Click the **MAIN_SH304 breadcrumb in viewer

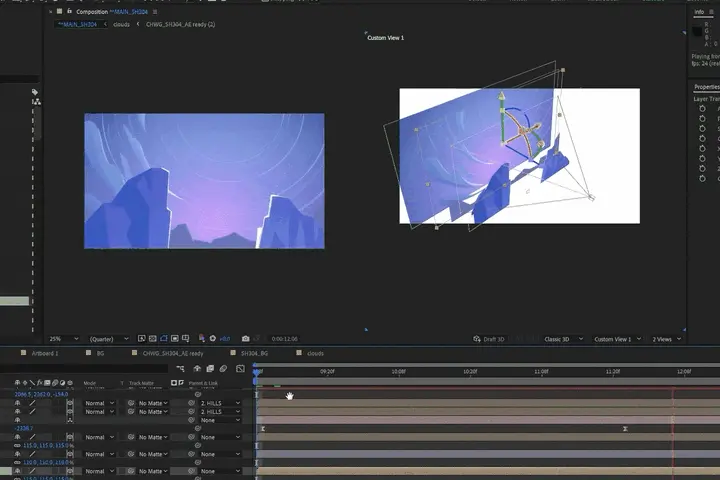click(x=78, y=24)
